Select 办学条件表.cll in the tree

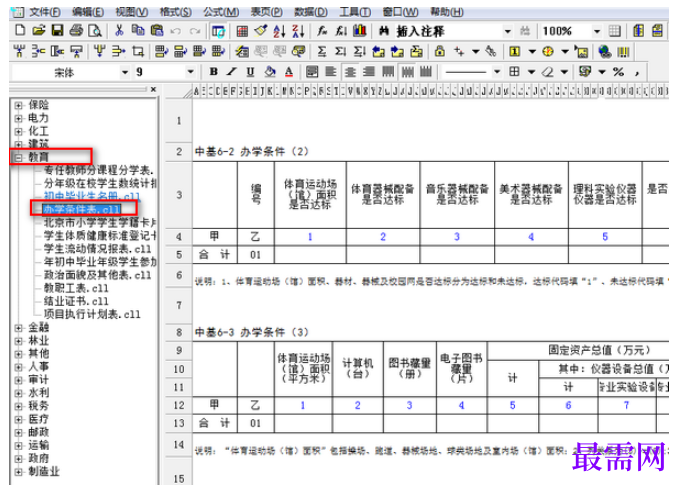coord(82,209)
